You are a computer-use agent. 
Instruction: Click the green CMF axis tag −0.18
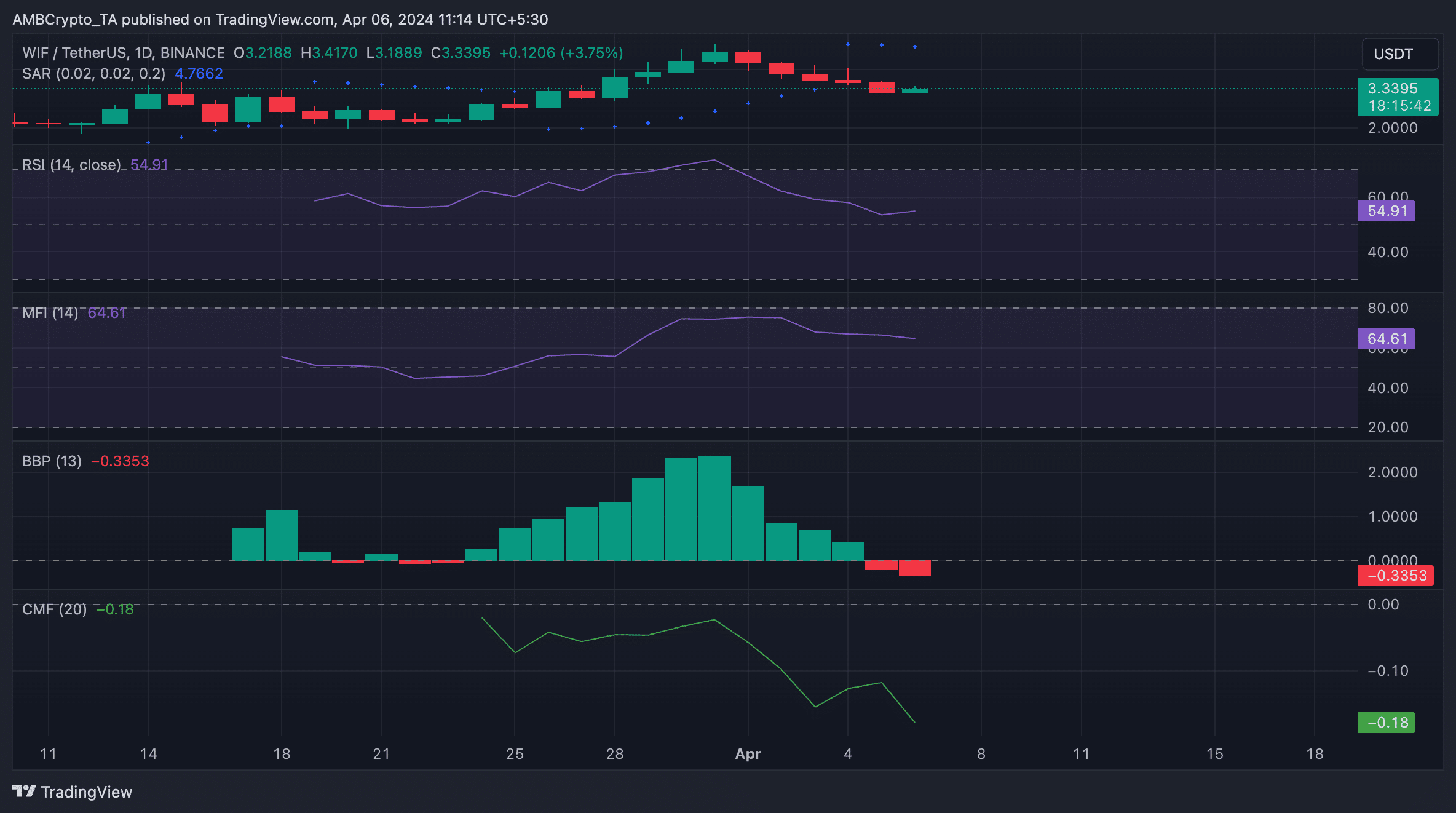pyautogui.click(x=1387, y=723)
